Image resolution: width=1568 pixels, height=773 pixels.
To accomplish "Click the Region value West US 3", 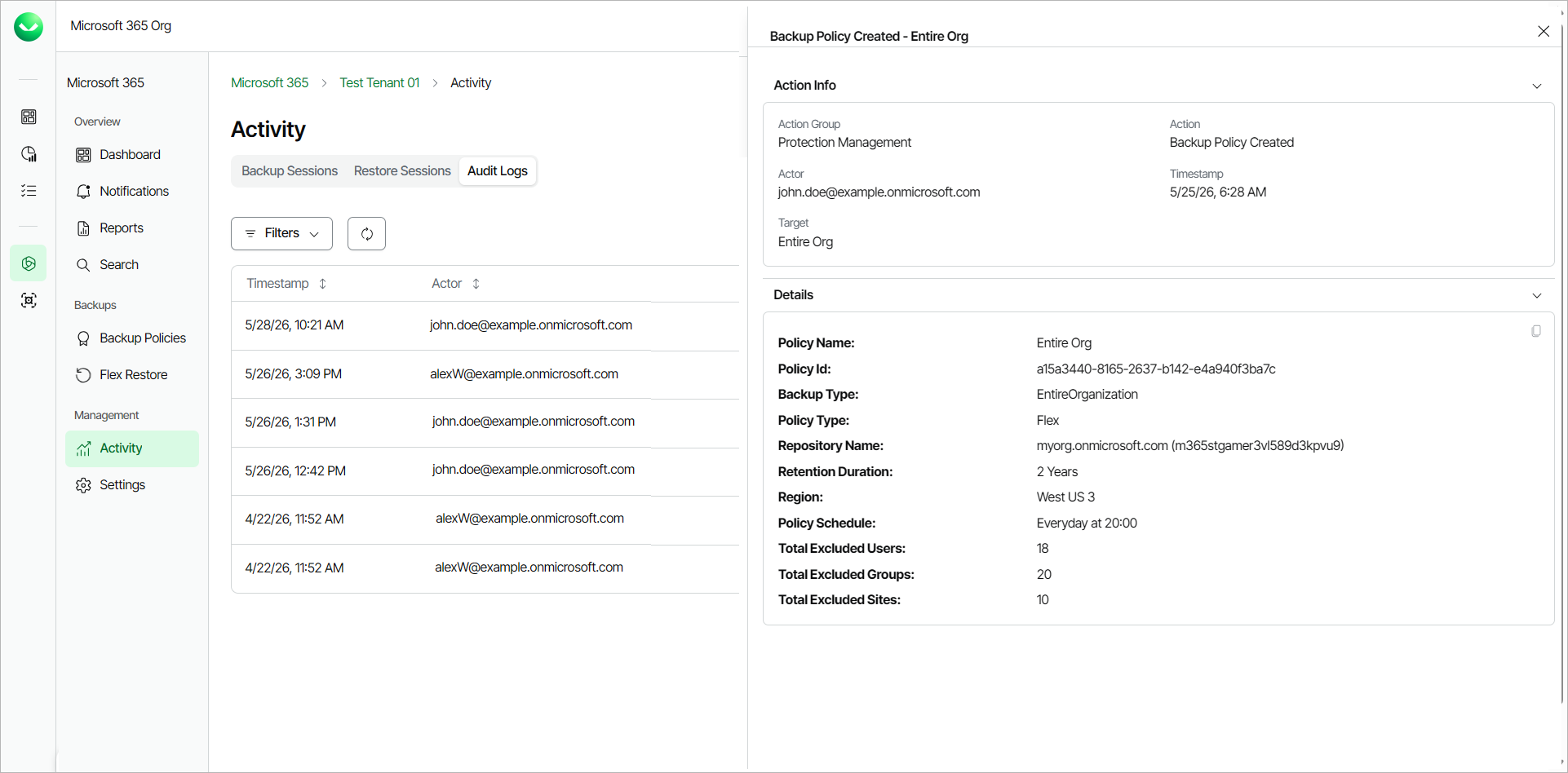I will click(1065, 497).
